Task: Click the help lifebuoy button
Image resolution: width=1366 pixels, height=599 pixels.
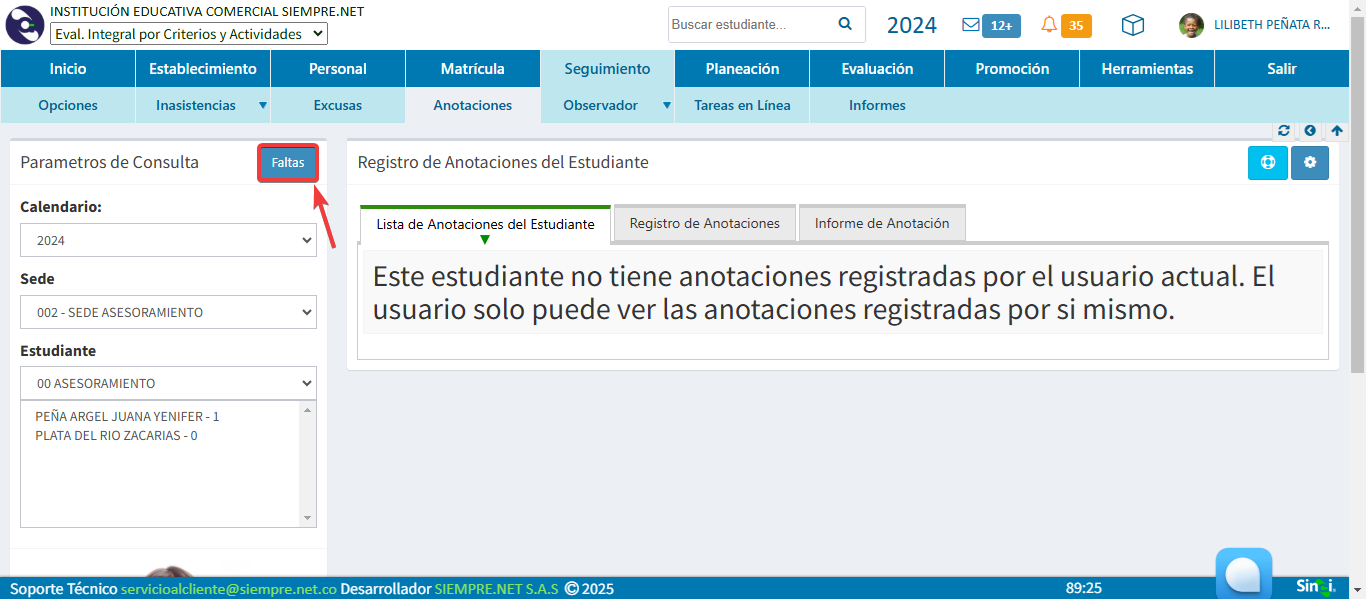Action: (1268, 163)
